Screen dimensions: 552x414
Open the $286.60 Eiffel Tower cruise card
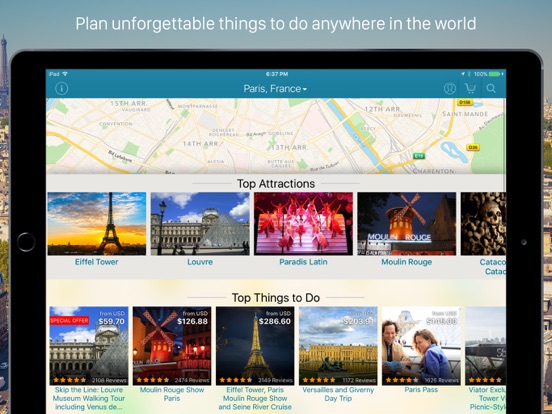point(255,359)
